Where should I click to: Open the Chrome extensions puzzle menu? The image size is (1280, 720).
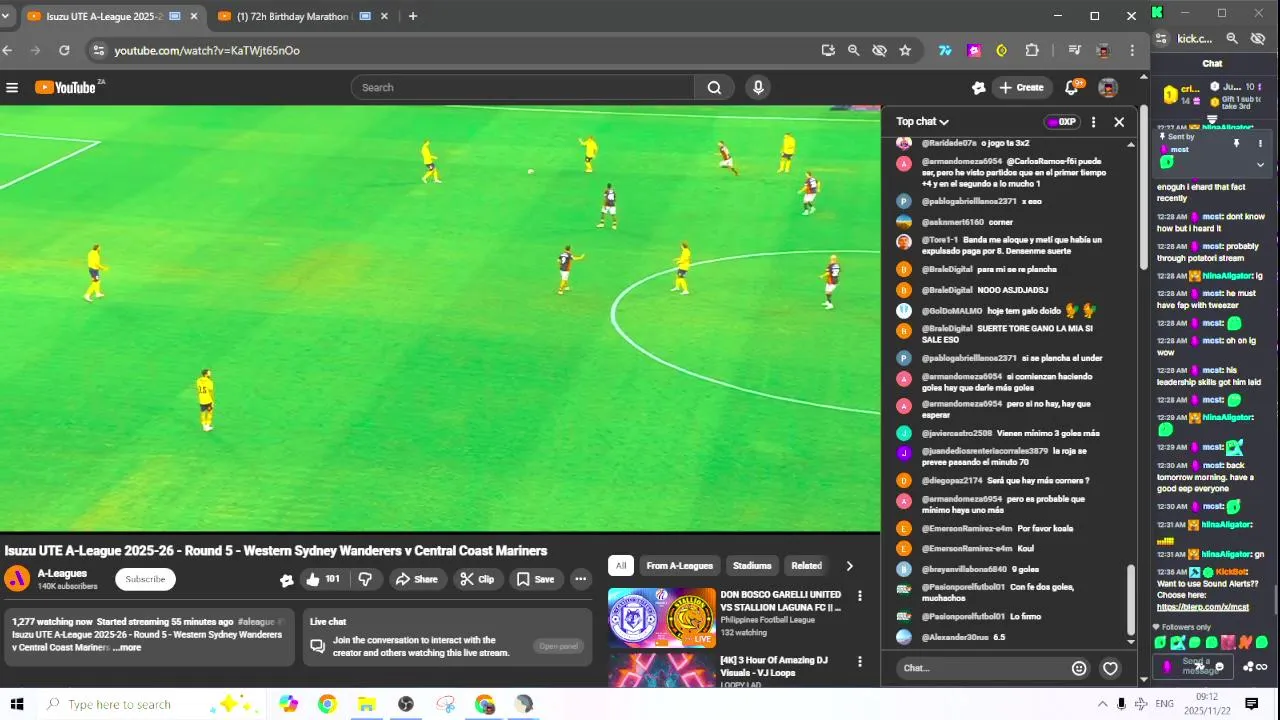(1032, 50)
